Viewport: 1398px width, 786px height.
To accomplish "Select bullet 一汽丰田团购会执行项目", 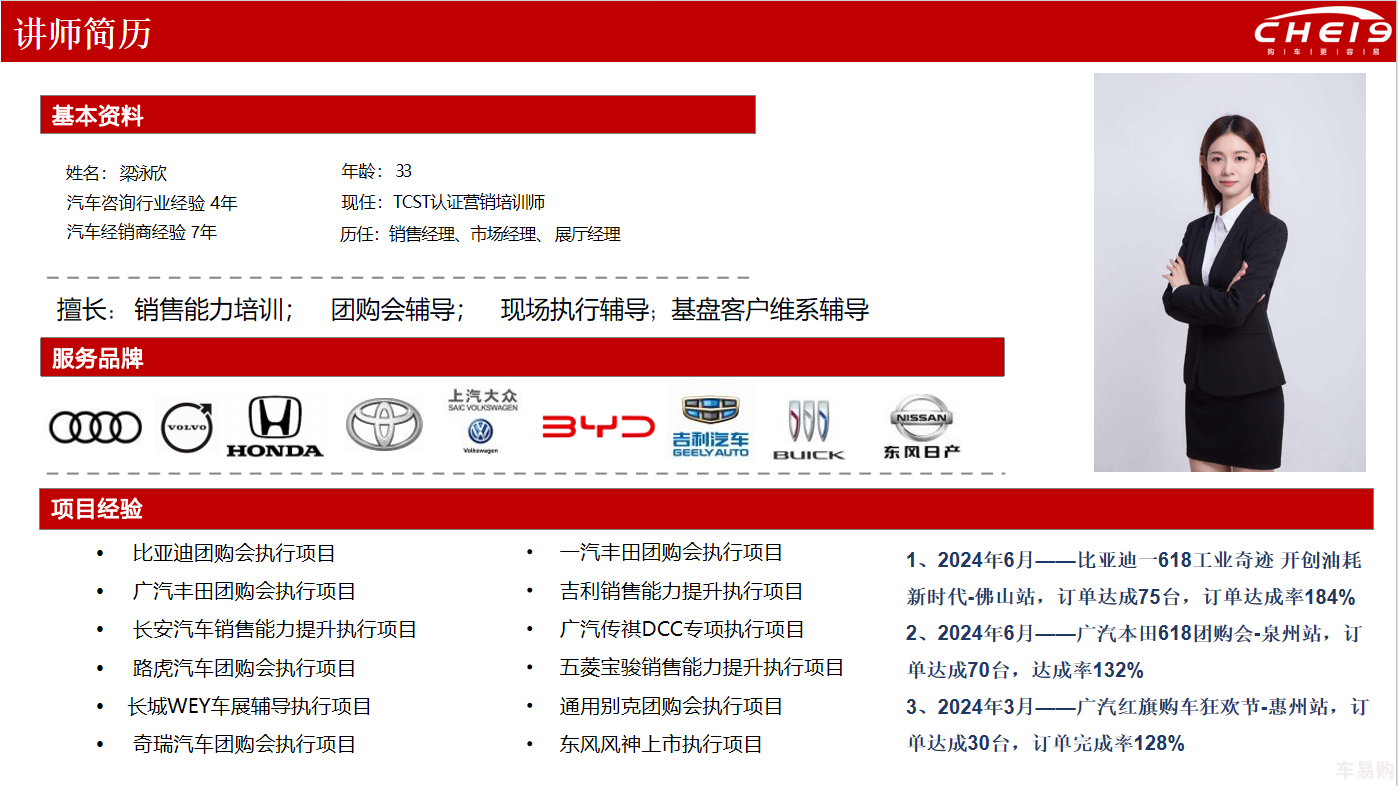I will (671, 552).
